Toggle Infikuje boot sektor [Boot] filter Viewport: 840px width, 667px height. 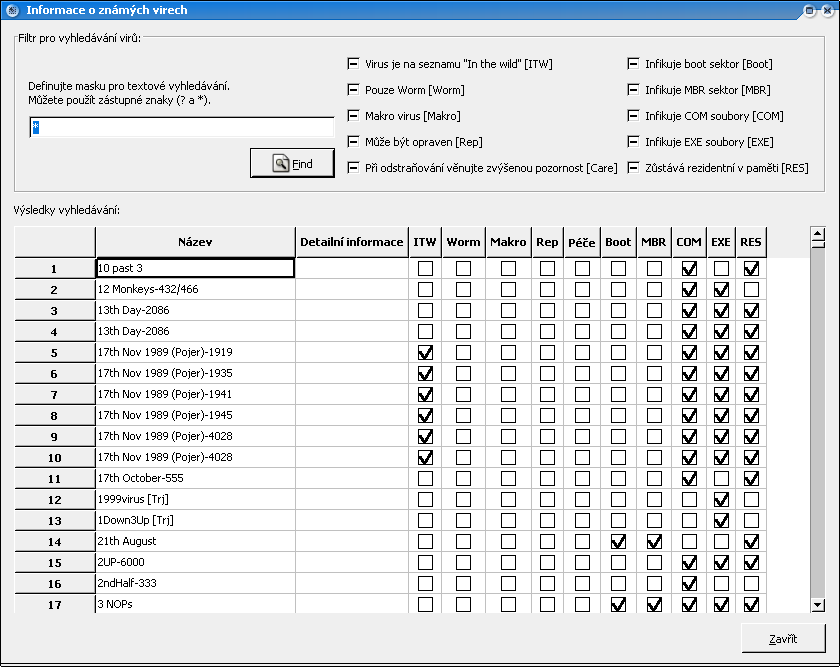click(x=633, y=64)
